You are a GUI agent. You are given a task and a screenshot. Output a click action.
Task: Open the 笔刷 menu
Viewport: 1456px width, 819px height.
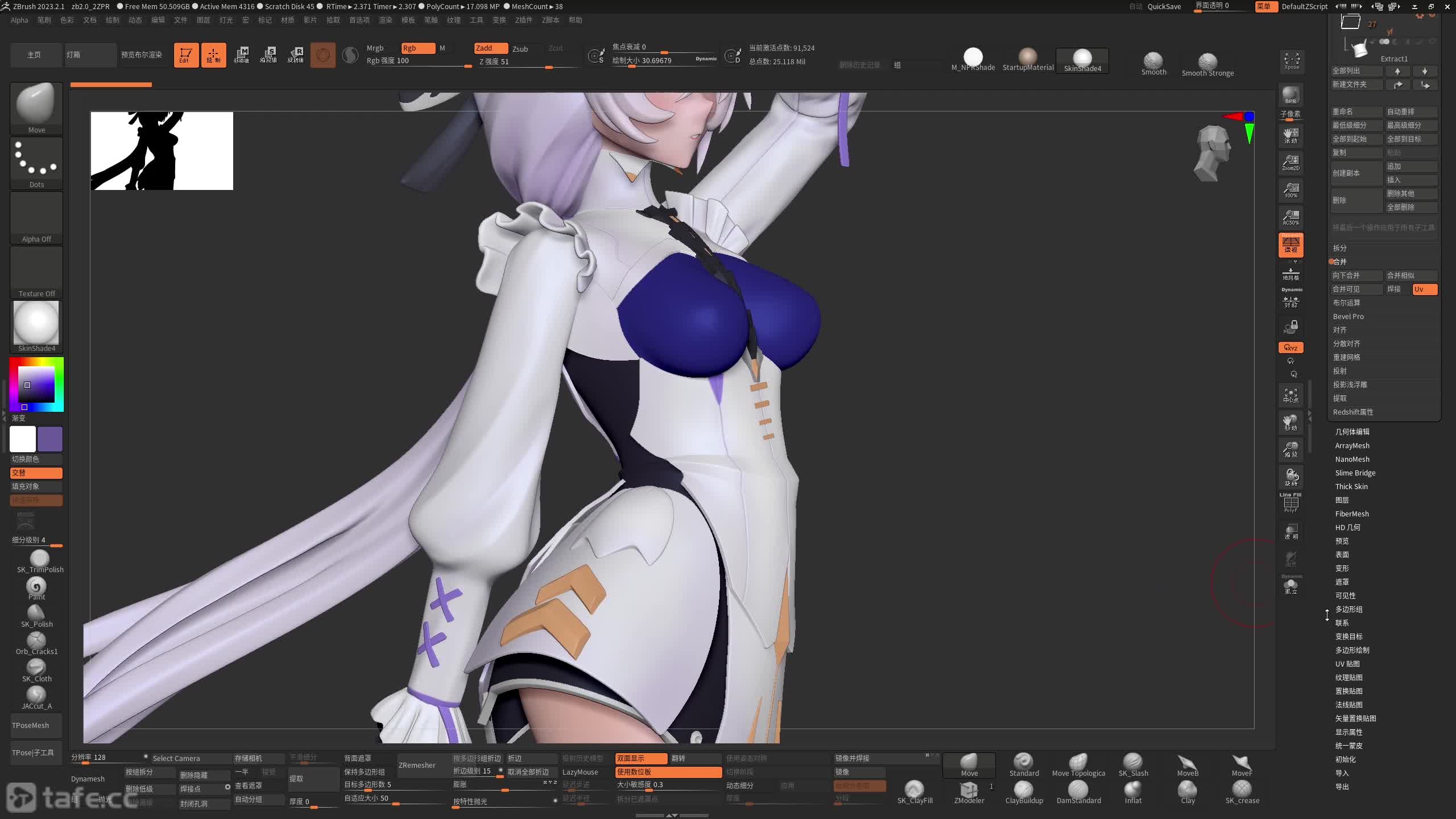tap(44, 20)
